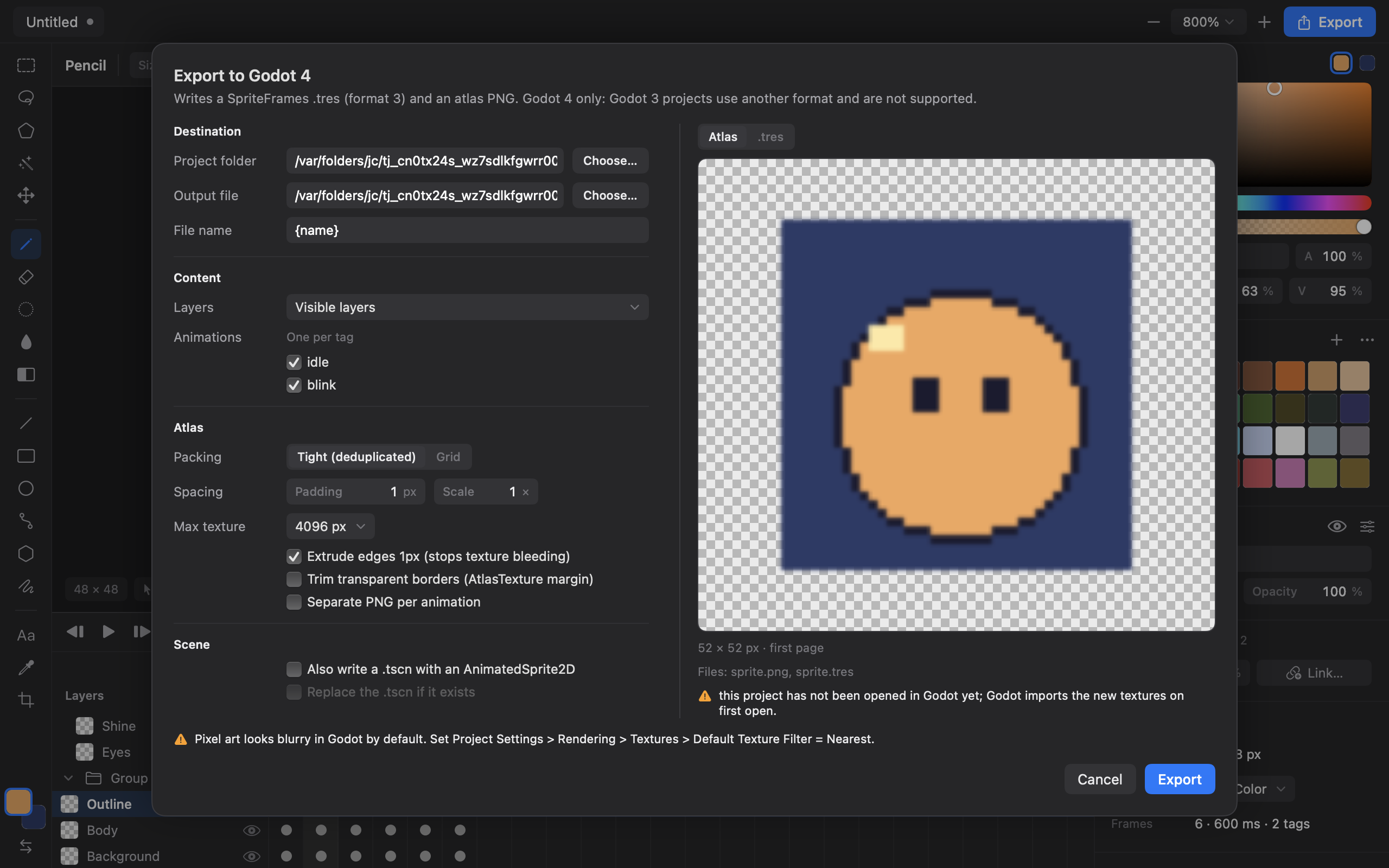Select the pencil tool in sidebar
The image size is (1389, 868).
[x=26, y=245]
